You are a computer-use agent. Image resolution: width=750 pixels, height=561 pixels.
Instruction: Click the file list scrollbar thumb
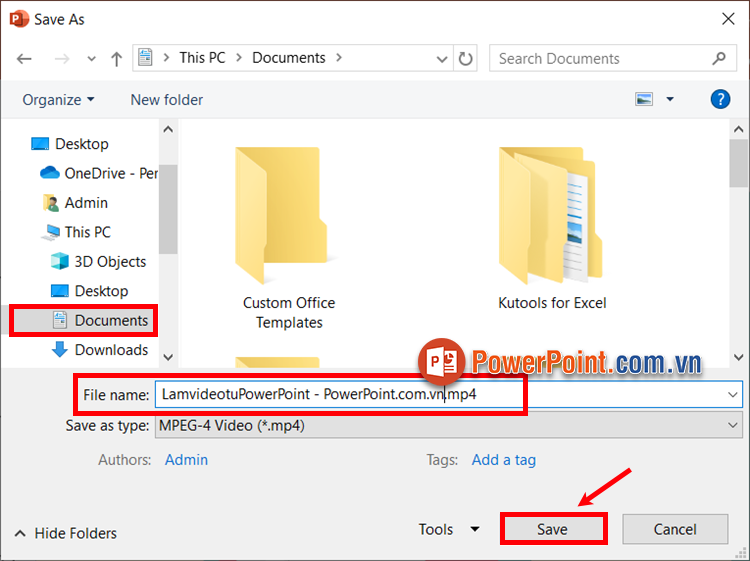tap(739, 163)
